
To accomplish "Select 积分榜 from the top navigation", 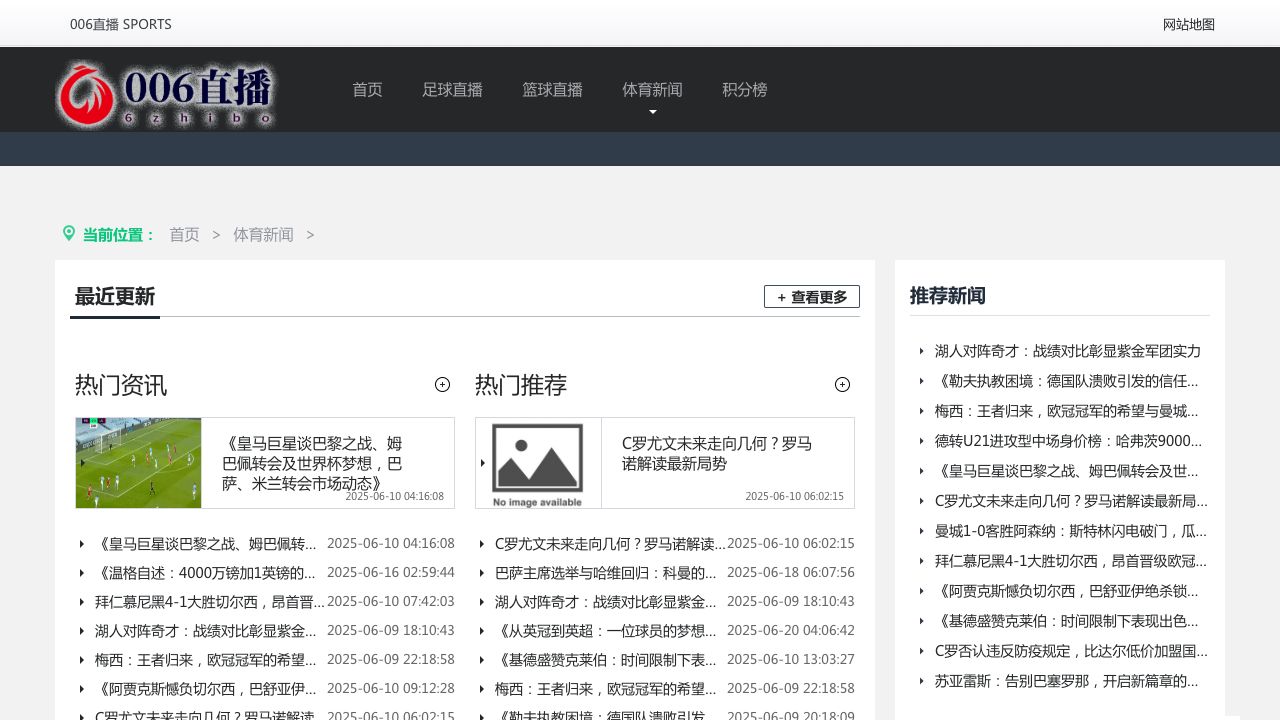I will click(x=744, y=90).
